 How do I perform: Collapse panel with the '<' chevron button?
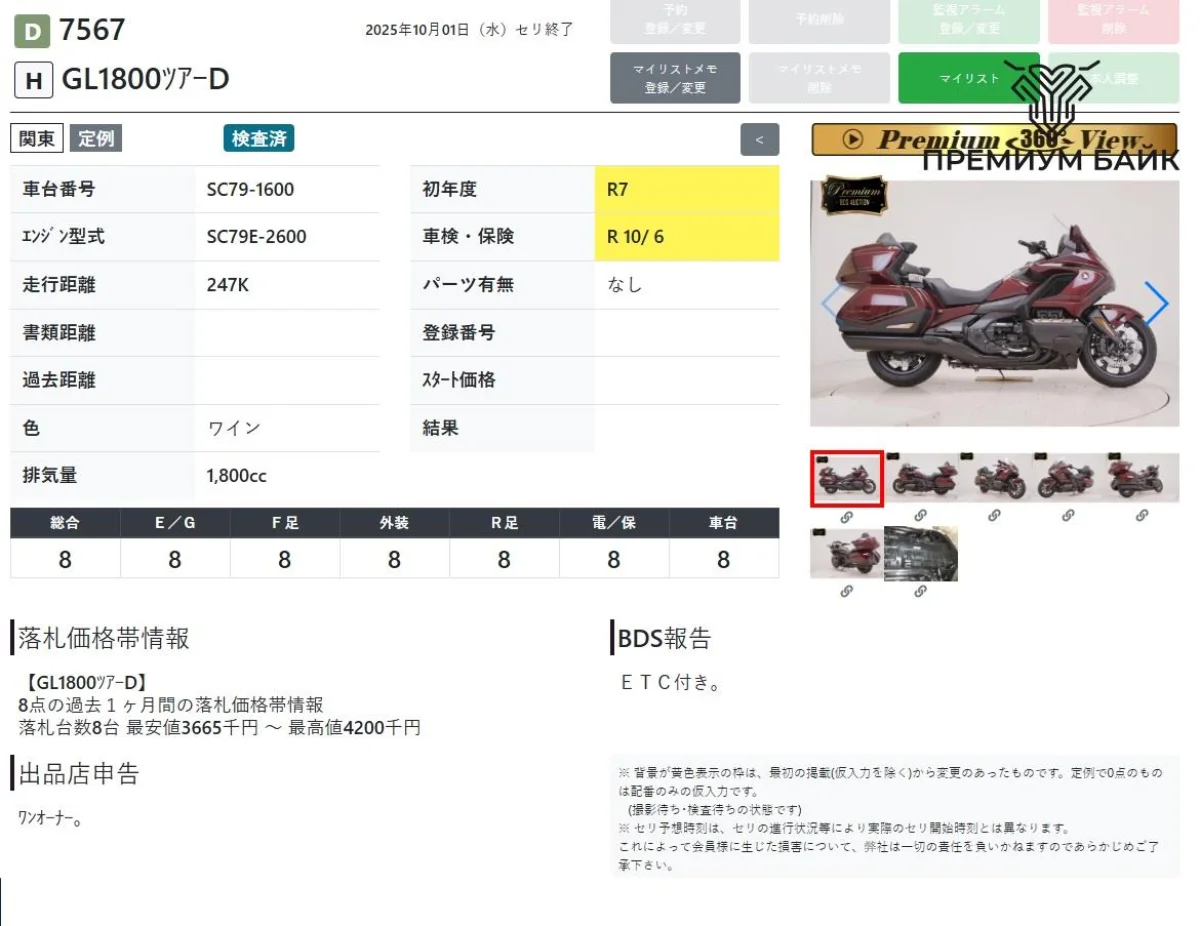(x=759, y=140)
